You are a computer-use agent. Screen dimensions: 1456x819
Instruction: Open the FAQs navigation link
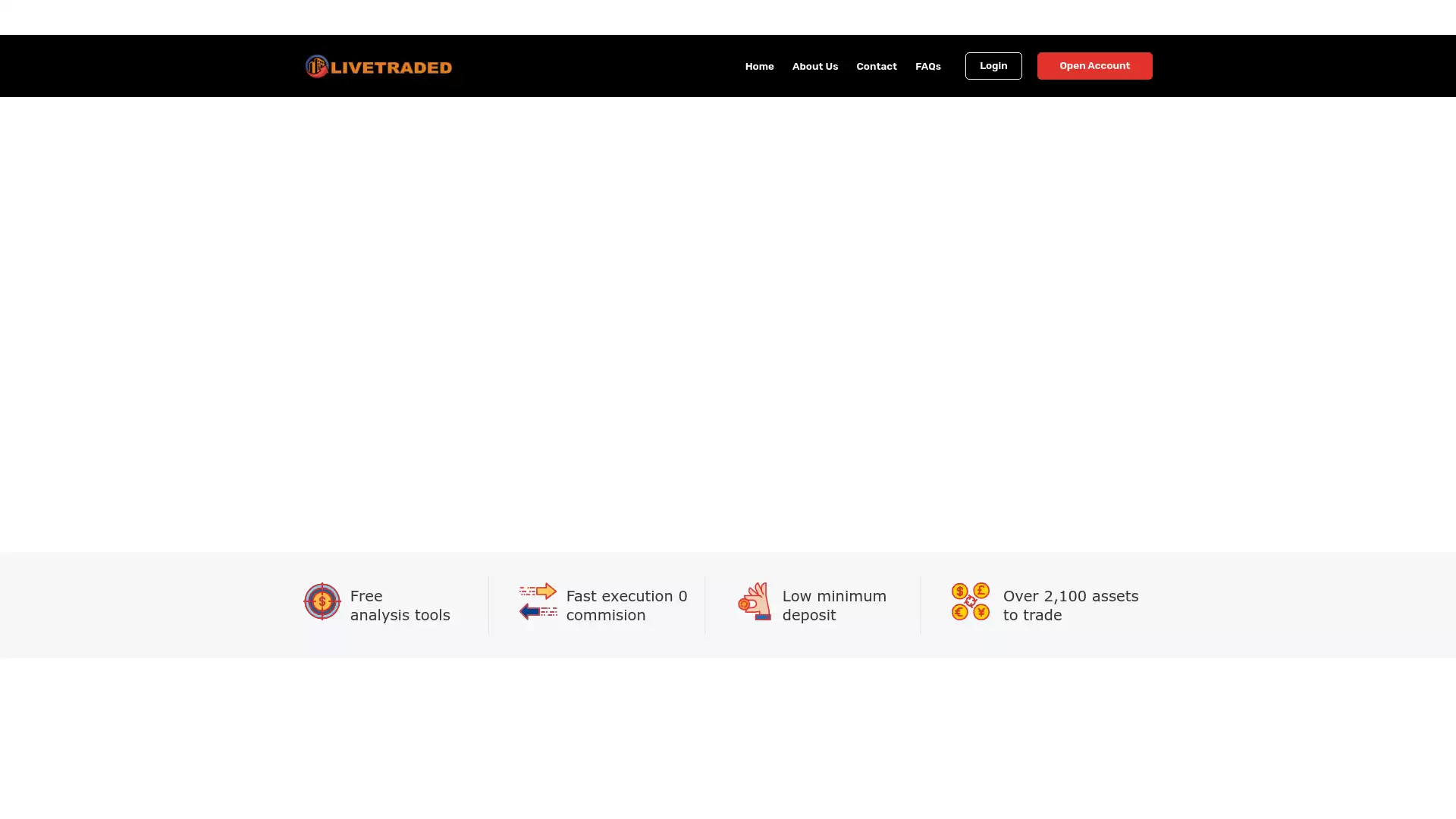(x=927, y=67)
